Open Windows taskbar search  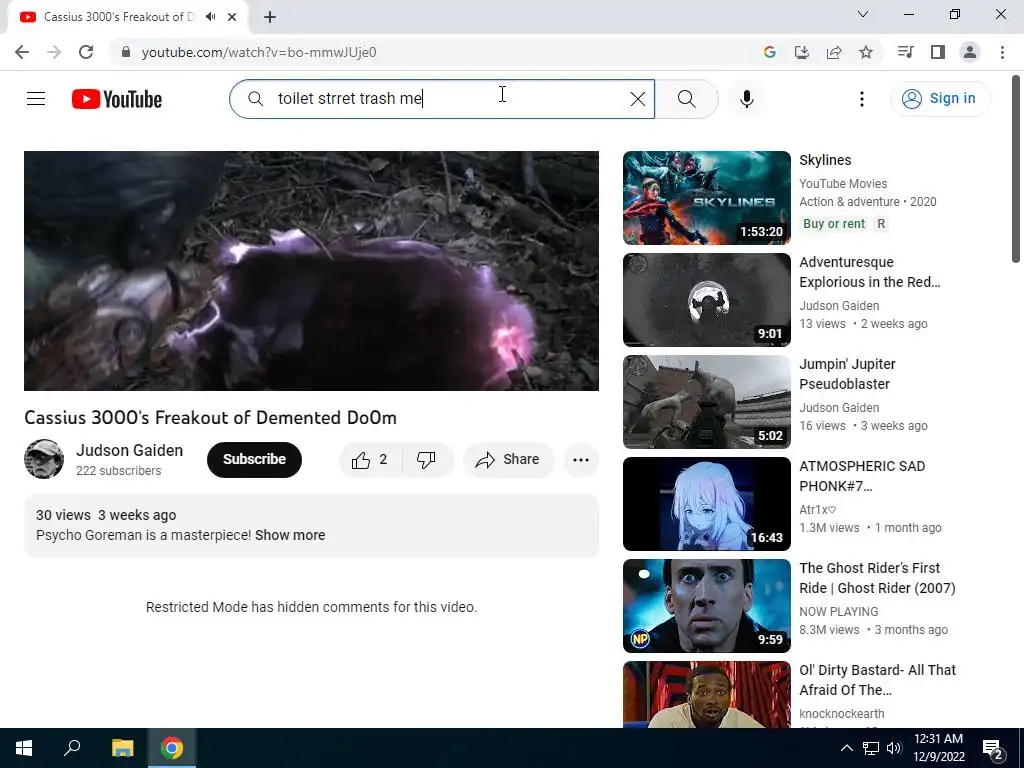tap(72, 748)
